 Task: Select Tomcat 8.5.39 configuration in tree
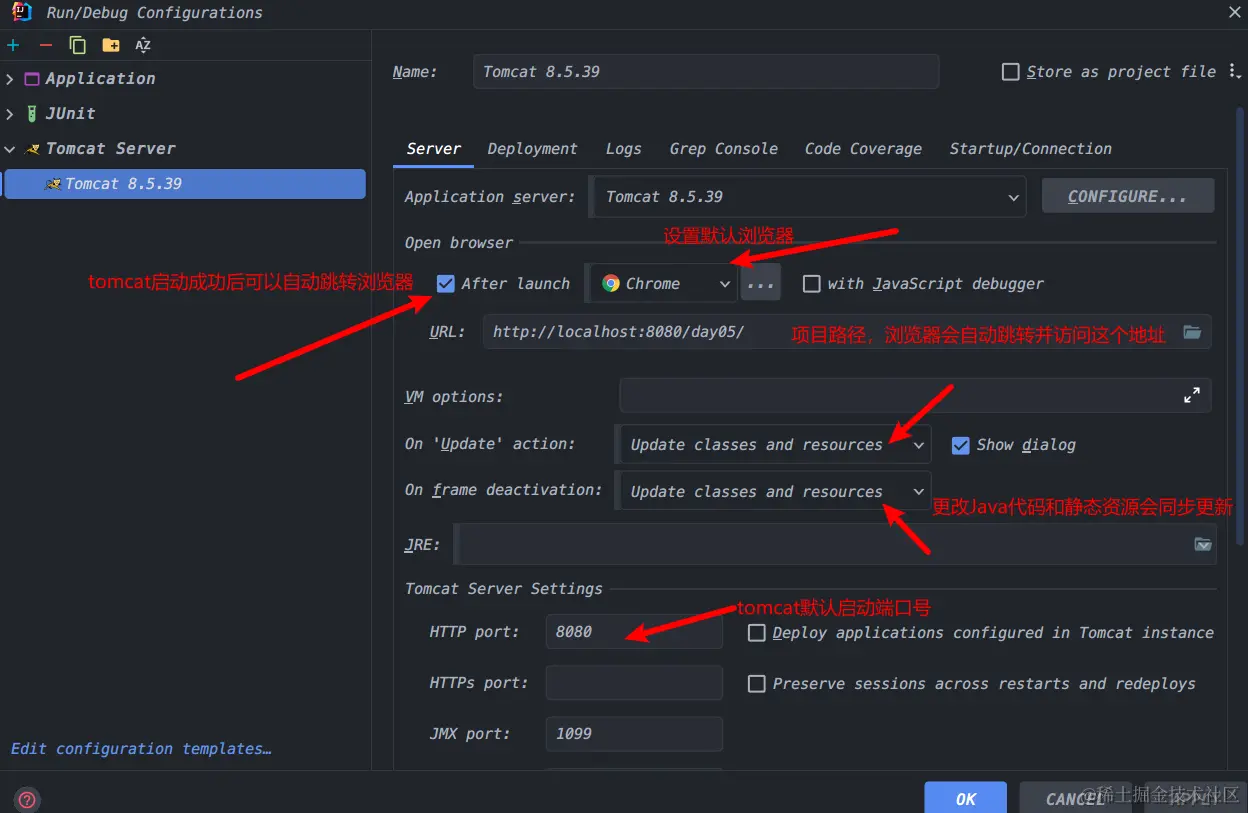coord(185,184)
